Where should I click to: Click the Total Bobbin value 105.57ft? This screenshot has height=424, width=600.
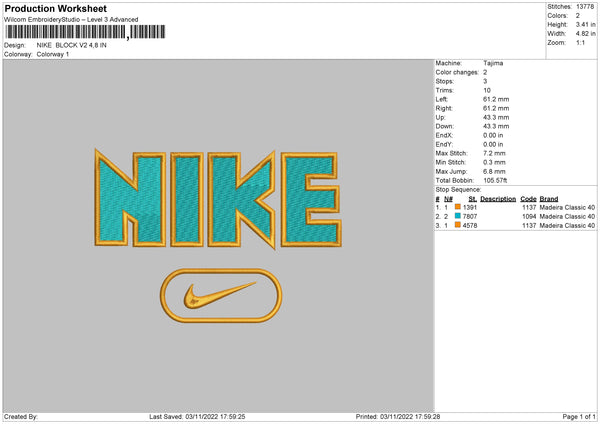(497, 180)
